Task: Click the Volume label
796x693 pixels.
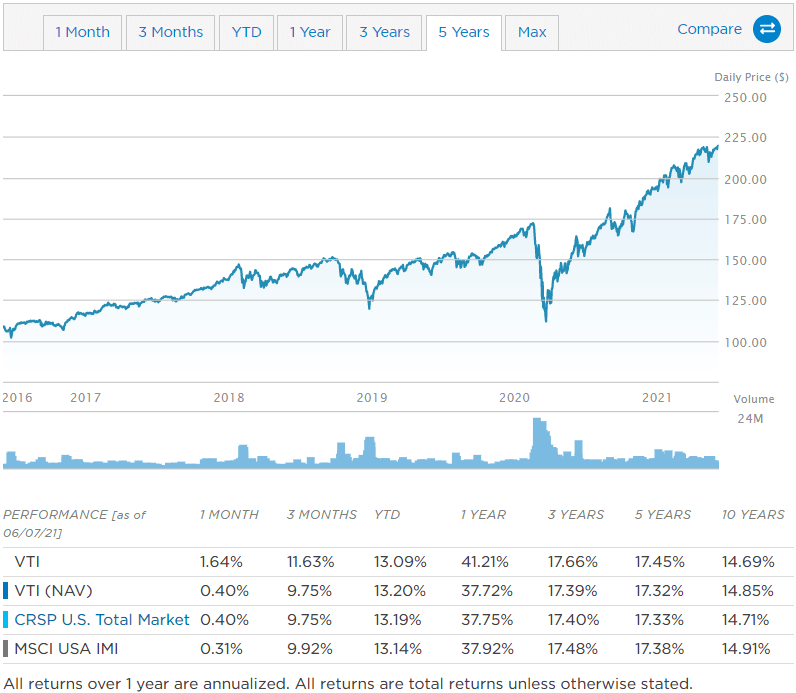Action: click(x=754, y=399)
